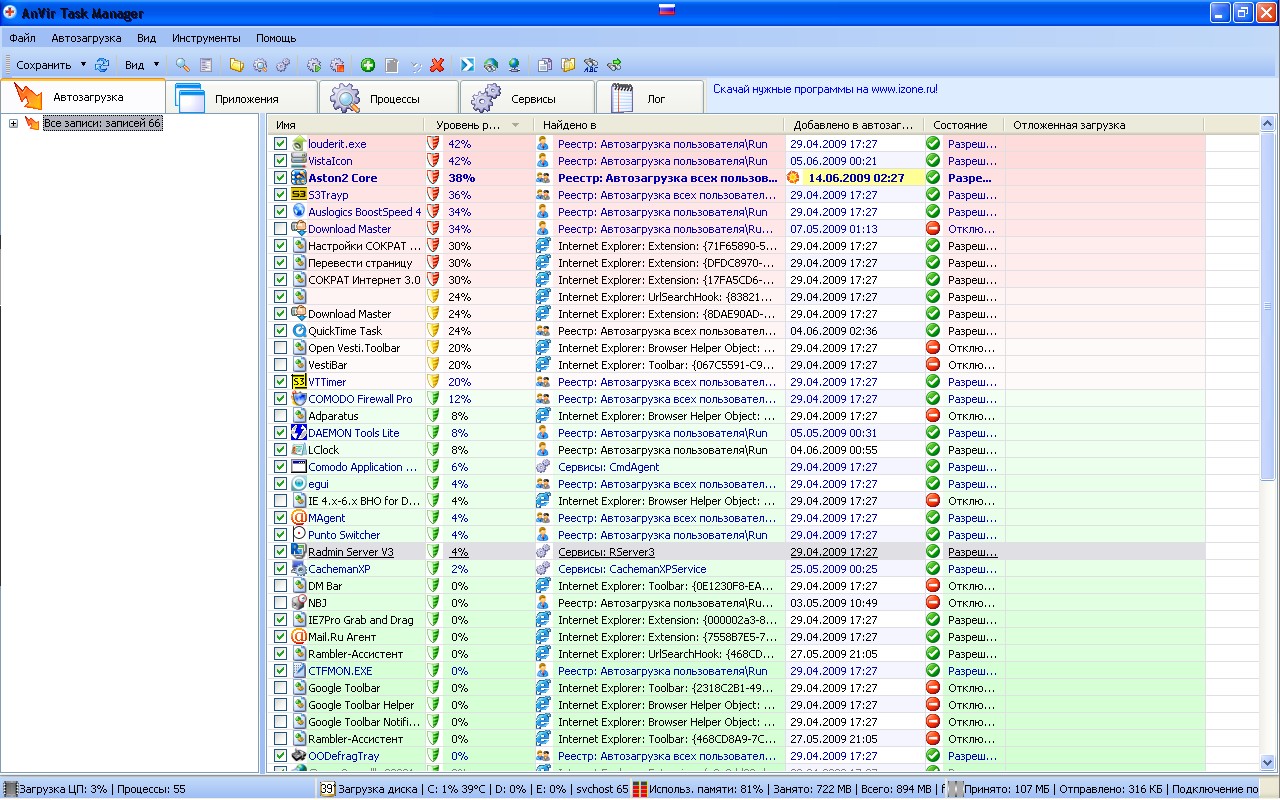
Task: Click the ABC binoculars check icon in toolbar
Action: click(x=591, y=65)
